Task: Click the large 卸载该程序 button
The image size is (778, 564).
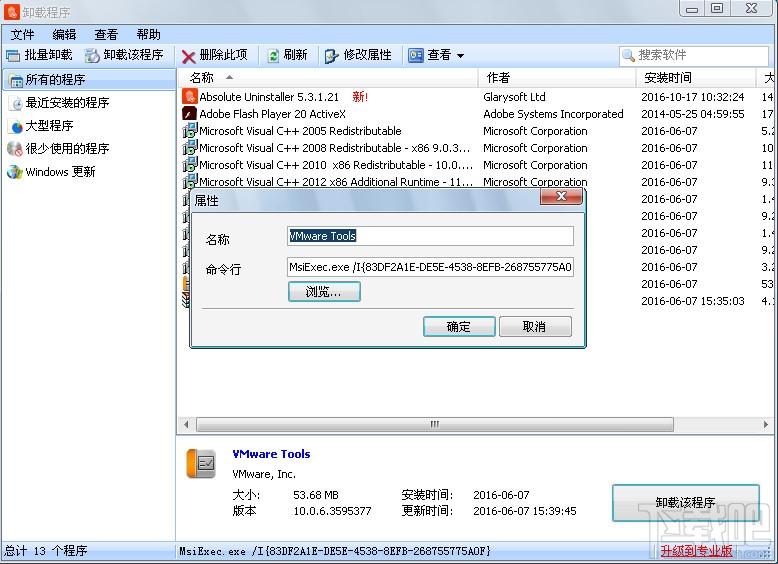Action: (686, 502)
